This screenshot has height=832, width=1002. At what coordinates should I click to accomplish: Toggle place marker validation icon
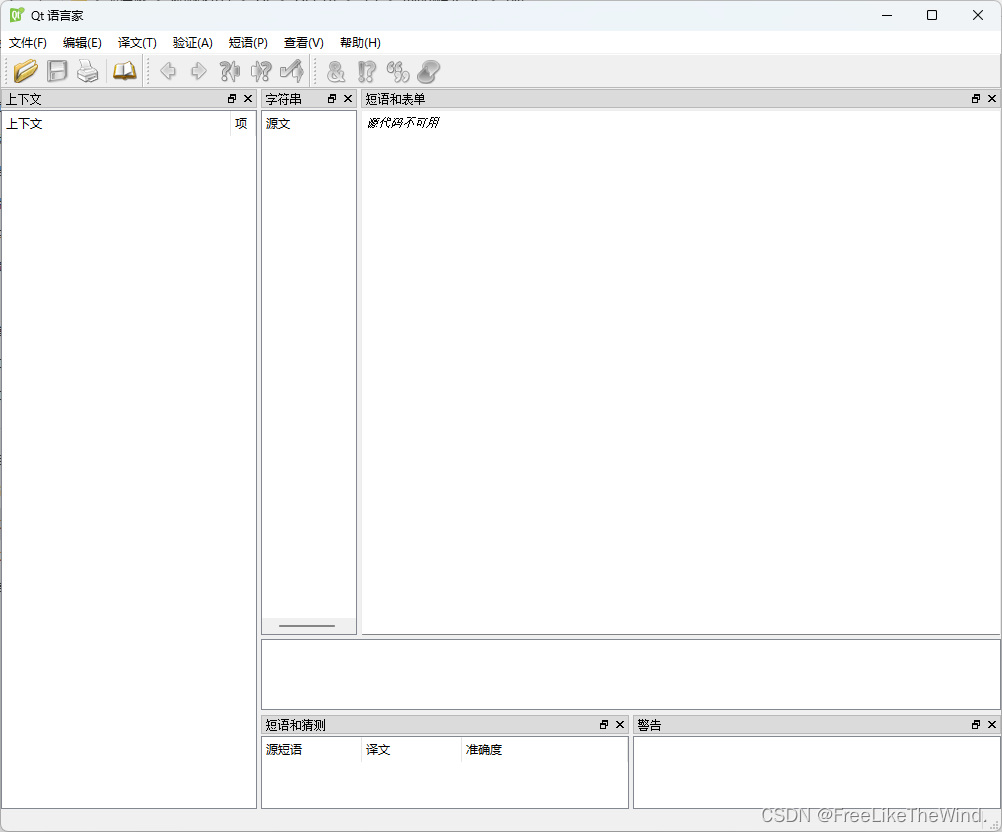tap(429, 71)
